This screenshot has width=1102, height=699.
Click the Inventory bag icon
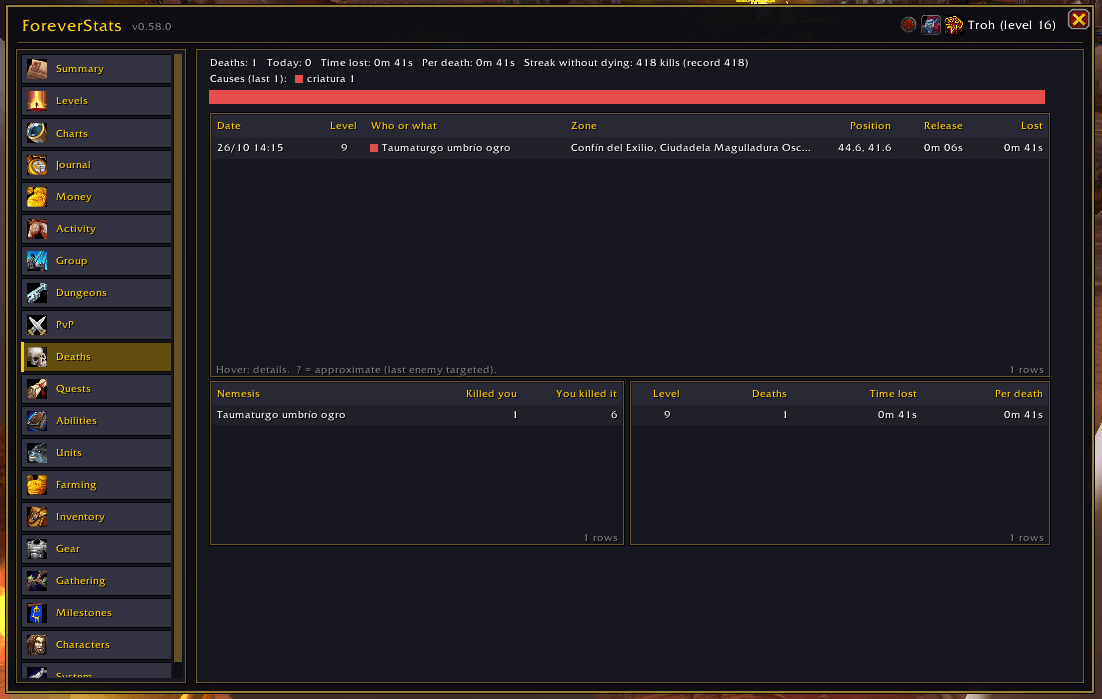[37, 516]
